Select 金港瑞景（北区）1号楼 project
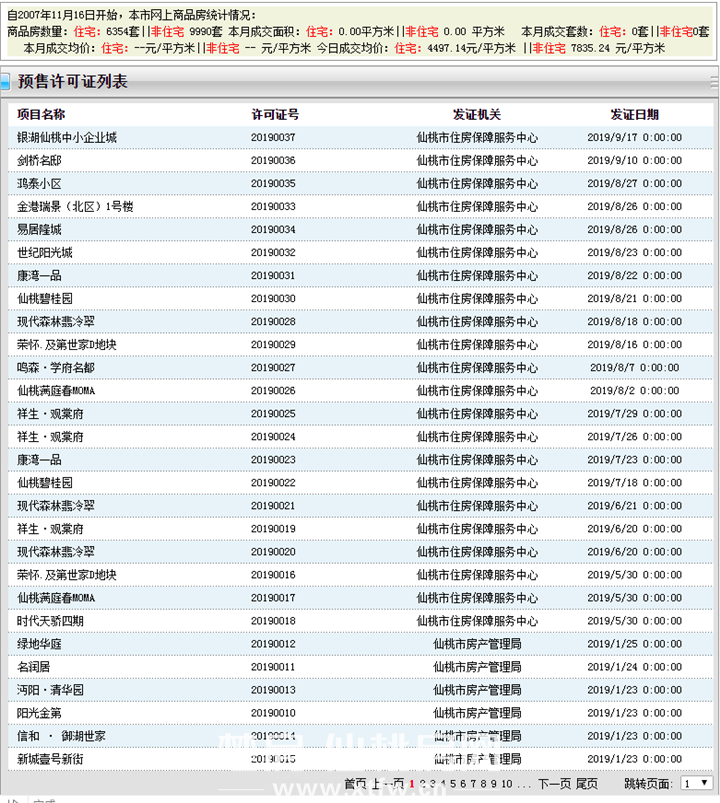Screen dimensions: 720x803 tap(75, 206)
